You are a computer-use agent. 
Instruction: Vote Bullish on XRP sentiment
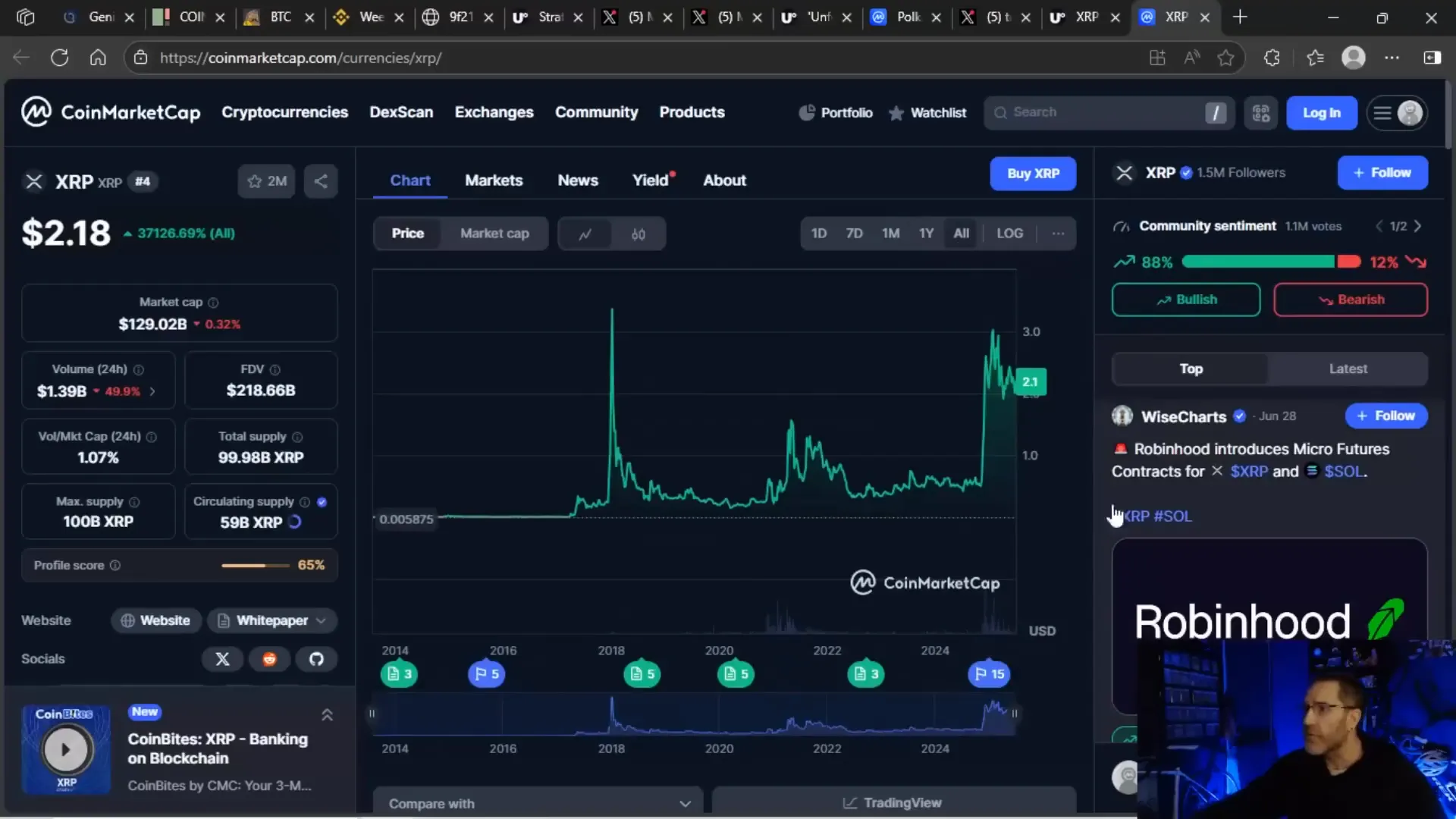point(1186,300)
